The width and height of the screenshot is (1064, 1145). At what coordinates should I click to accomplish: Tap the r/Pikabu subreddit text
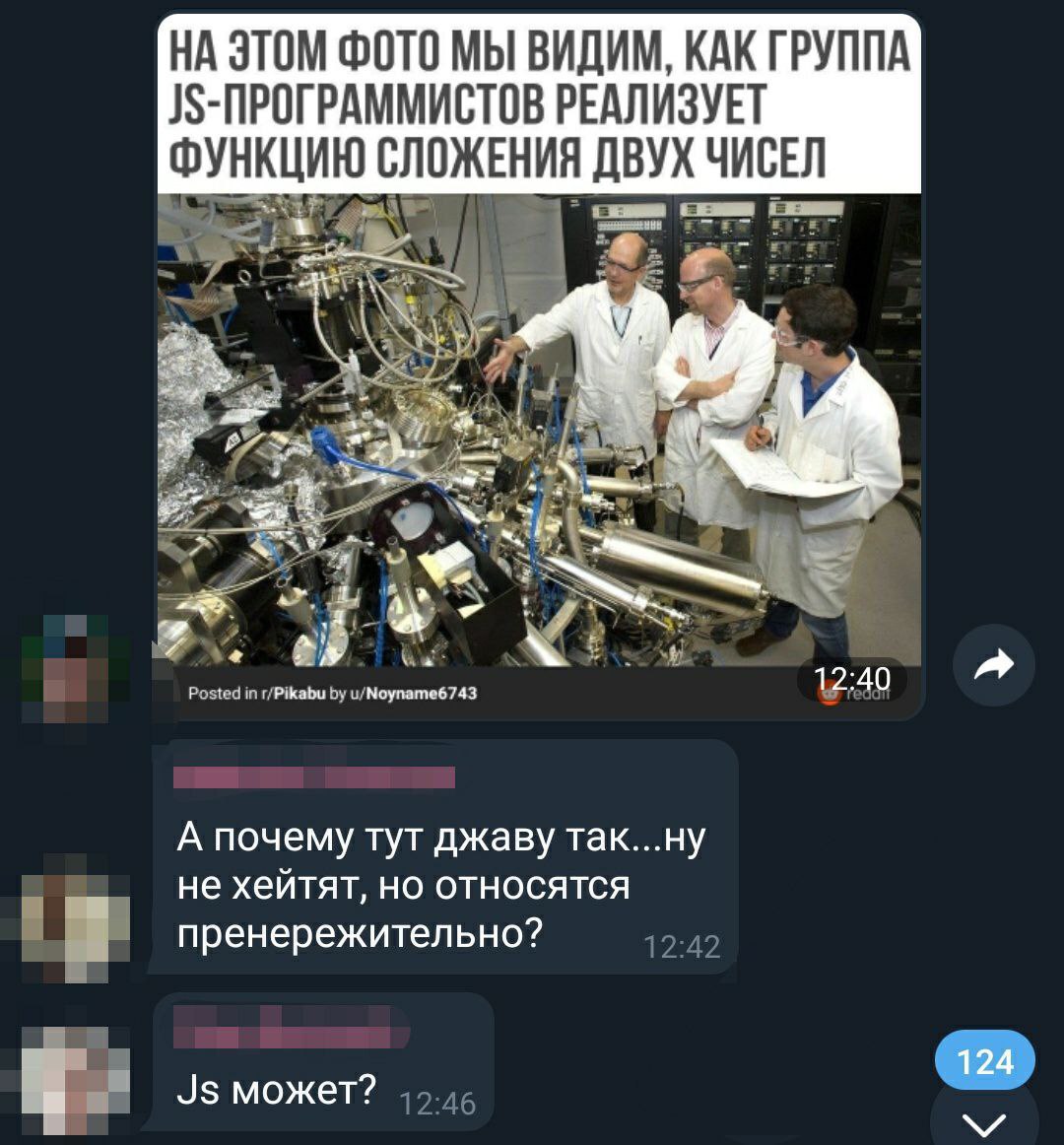pos(298,693)
